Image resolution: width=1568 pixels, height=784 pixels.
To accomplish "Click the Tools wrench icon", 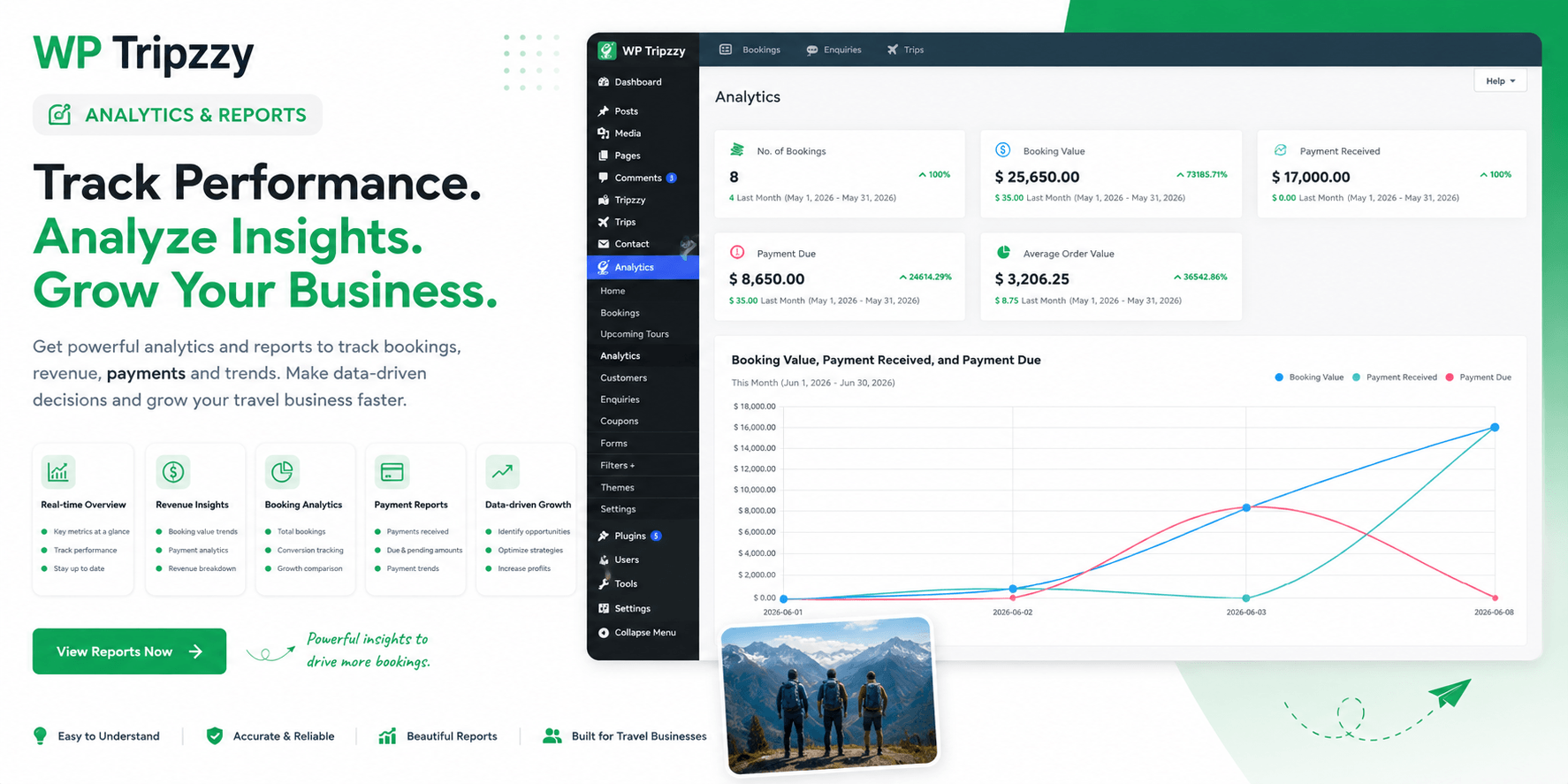I will pos(604,583).
